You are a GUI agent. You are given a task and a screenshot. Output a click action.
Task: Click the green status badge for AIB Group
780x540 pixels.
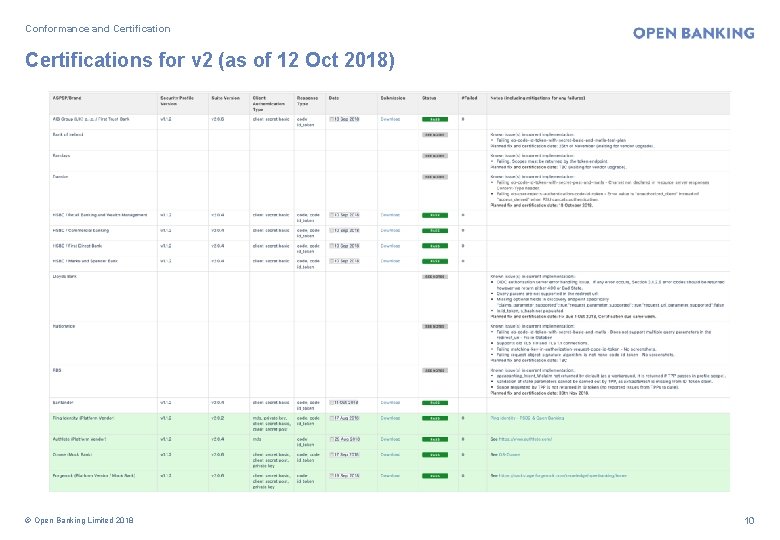[x=435, y=119]
